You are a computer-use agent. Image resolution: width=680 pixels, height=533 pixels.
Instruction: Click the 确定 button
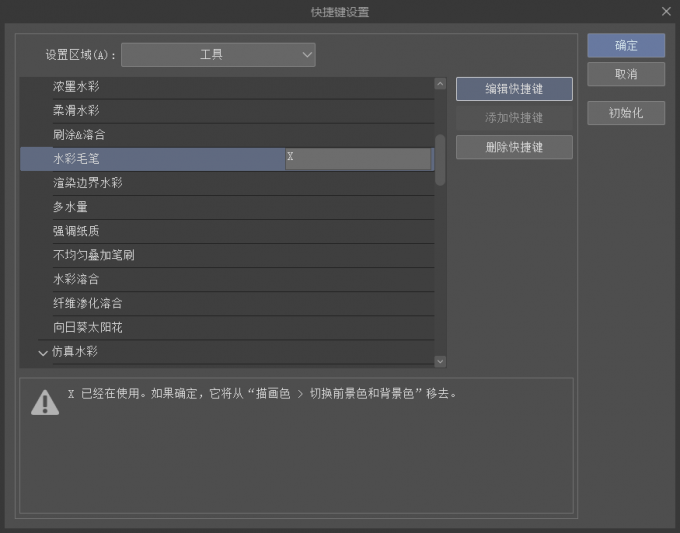pos(626,46)
